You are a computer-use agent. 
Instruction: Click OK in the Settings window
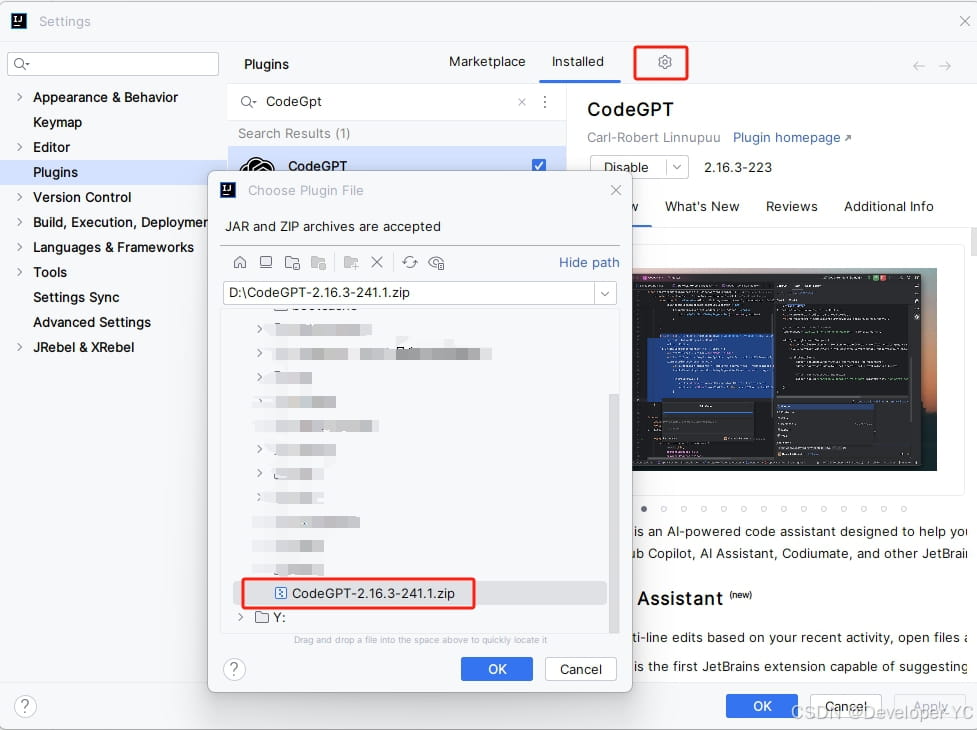click(762, 706)
